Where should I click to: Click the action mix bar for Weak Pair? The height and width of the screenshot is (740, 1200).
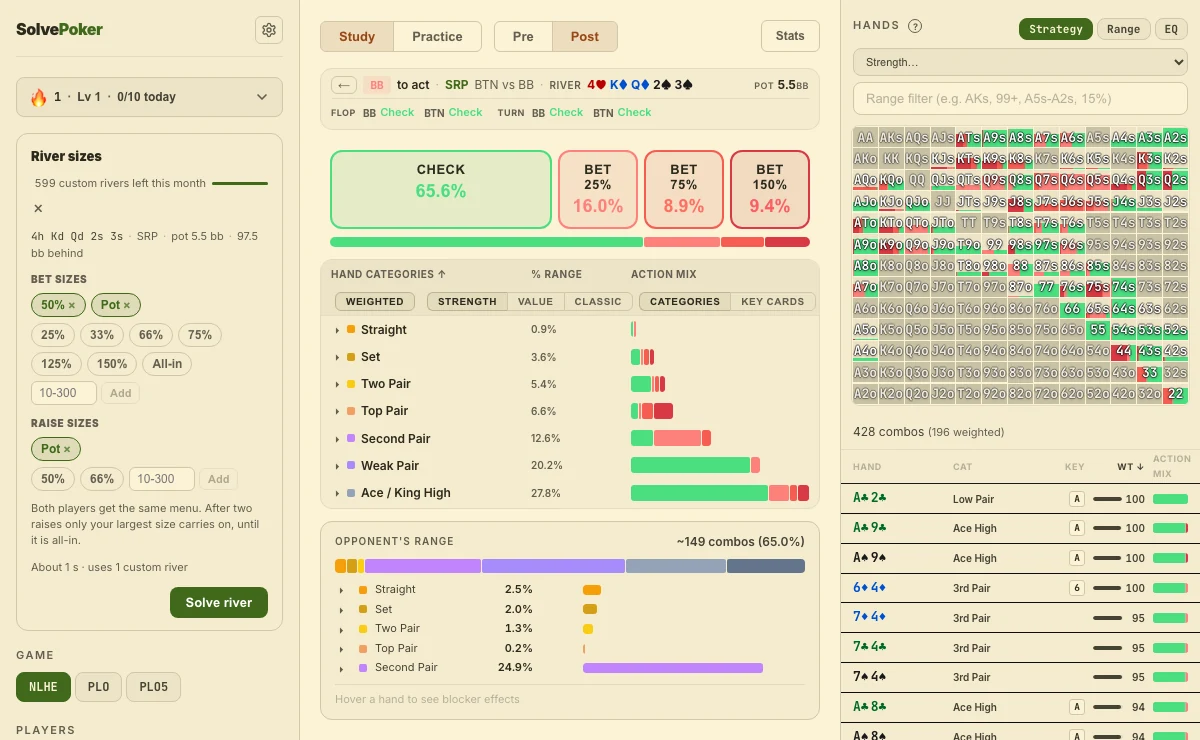pyautogui.click(x=696, y=465)
